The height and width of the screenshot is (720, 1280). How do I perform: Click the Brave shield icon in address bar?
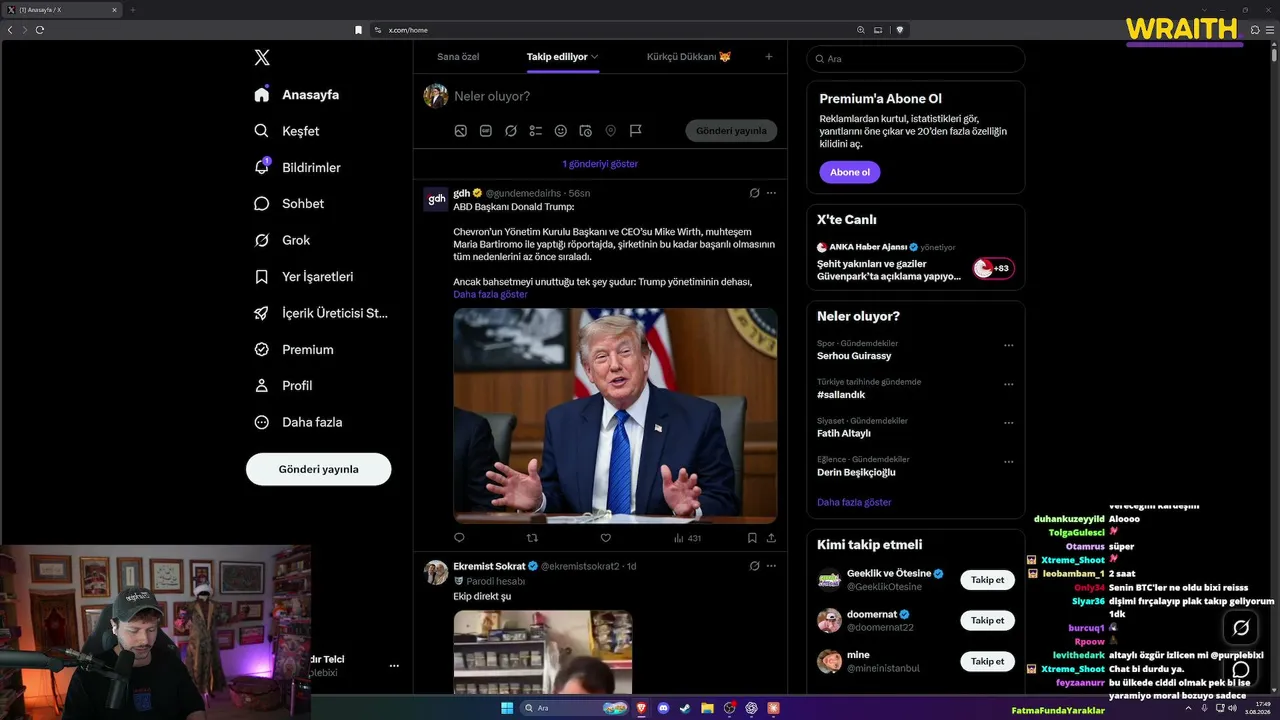(x=900, y=30)
